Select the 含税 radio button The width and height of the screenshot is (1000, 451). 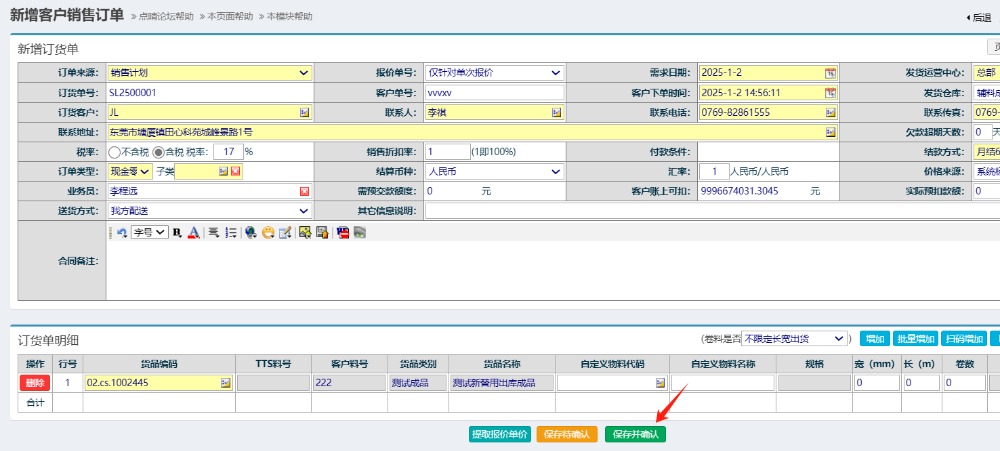point(158,152)
